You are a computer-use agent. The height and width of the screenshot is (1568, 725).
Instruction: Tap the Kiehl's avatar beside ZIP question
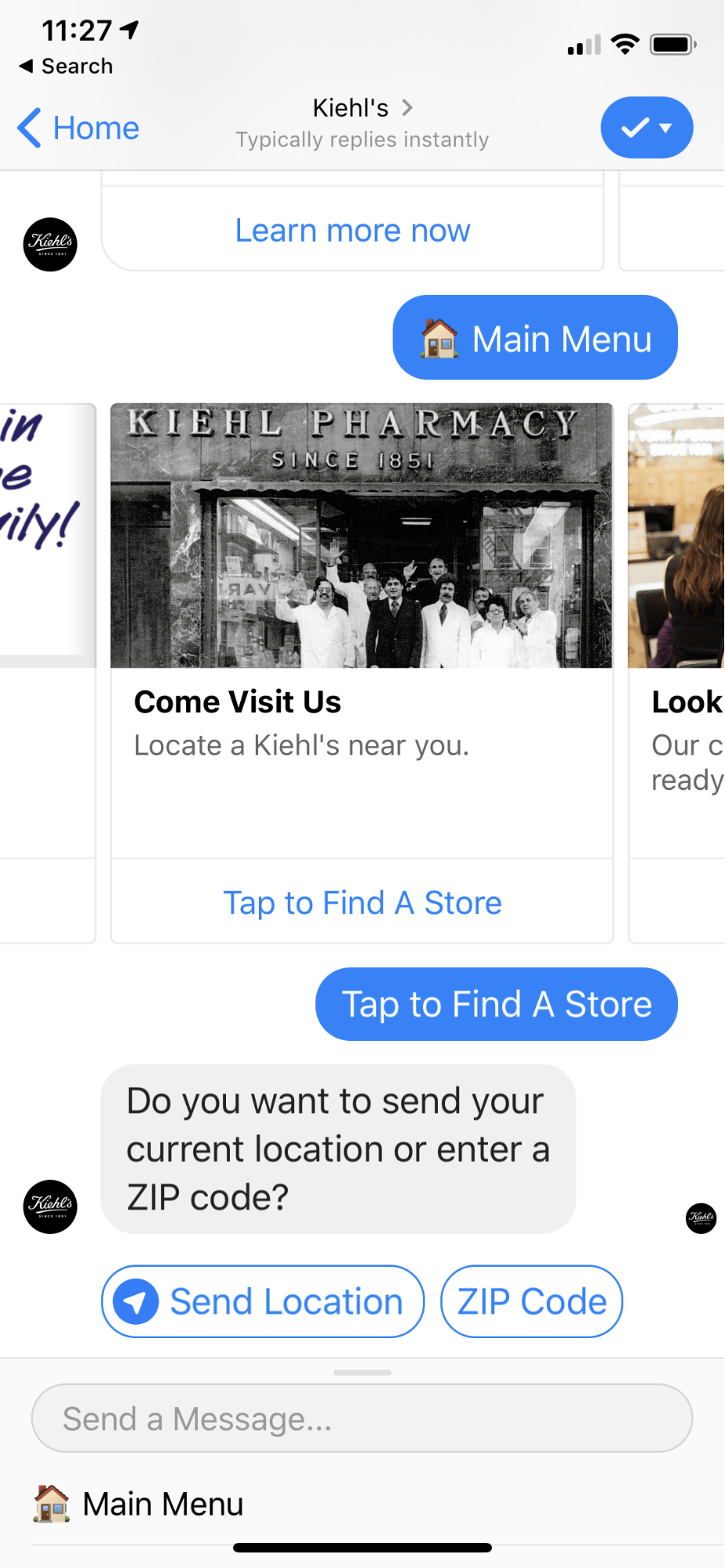pyautogui.click(x=50, y=1206)
